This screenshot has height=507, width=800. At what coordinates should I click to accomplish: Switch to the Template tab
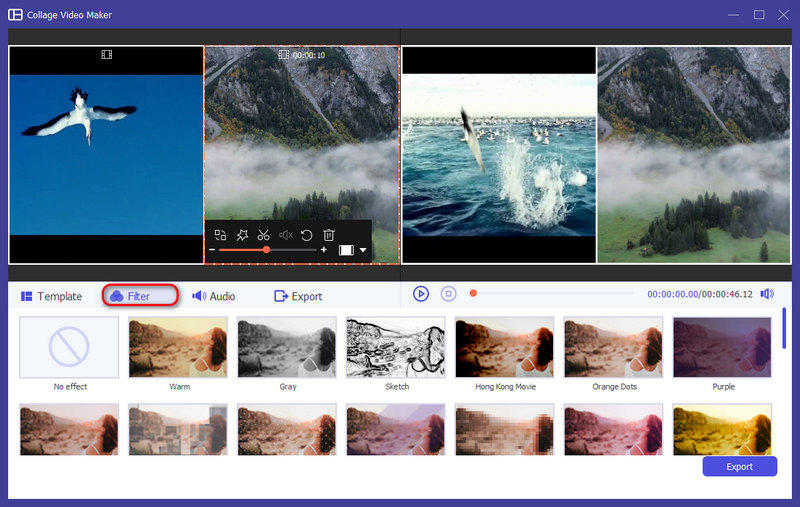pyautogui.click(x=51, y=296)
